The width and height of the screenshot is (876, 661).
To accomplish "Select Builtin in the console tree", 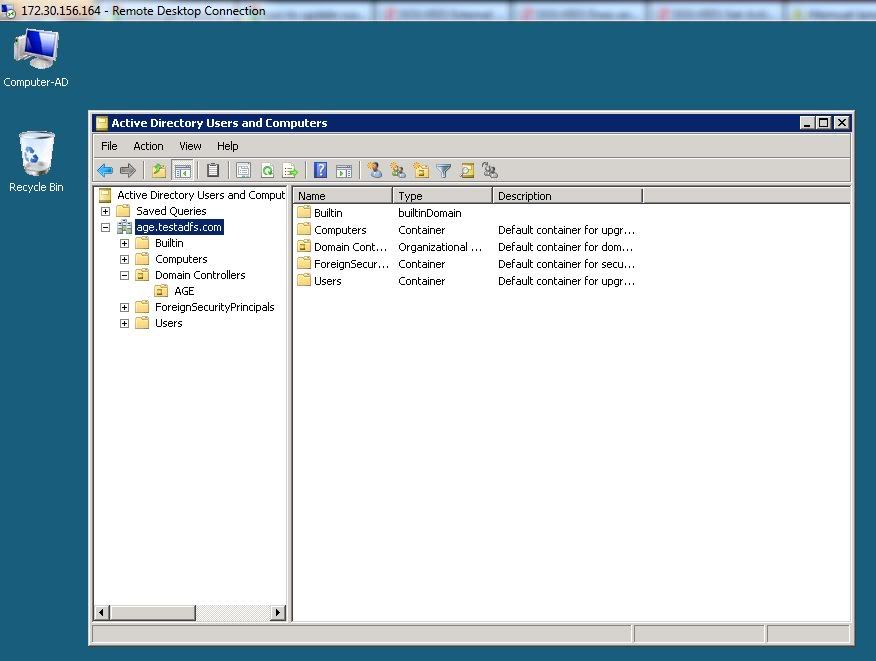I will pos(169,243).
